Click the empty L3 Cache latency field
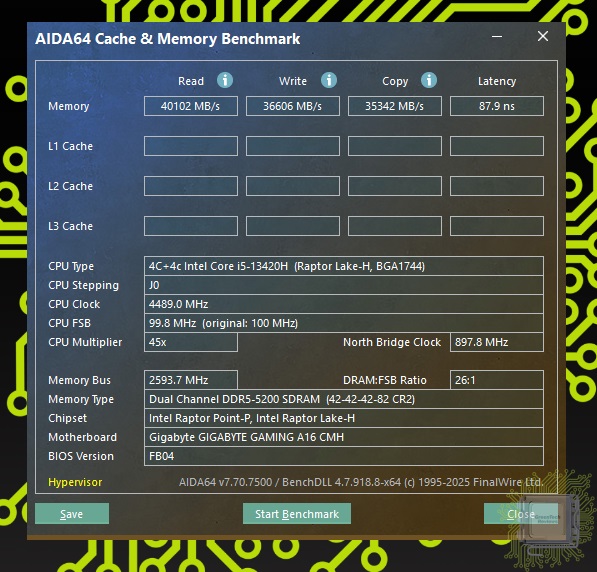Viewport: 597px width, 572px height. [x=497, y=226]
